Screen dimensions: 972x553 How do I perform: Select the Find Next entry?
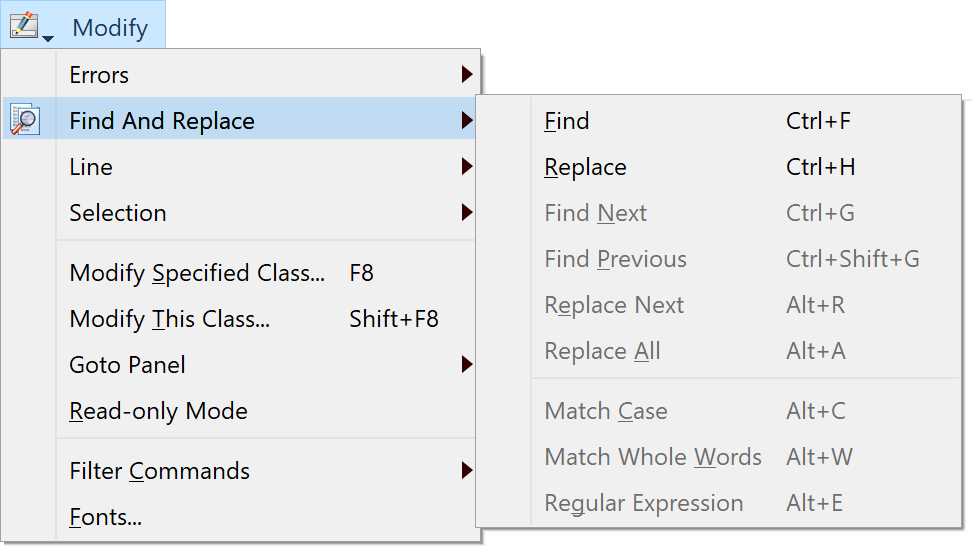[x=746, y=213]
